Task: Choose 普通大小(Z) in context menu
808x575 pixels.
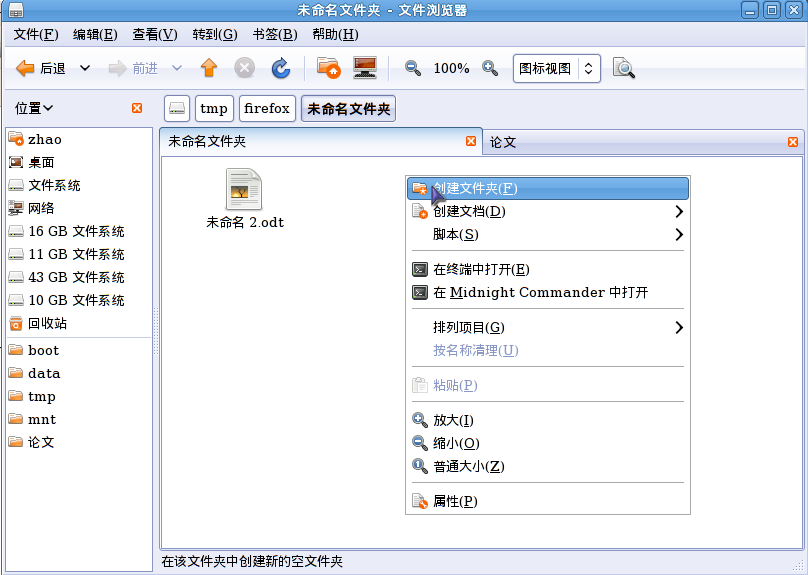Action: pyautogui.click(x=548, y=466)
